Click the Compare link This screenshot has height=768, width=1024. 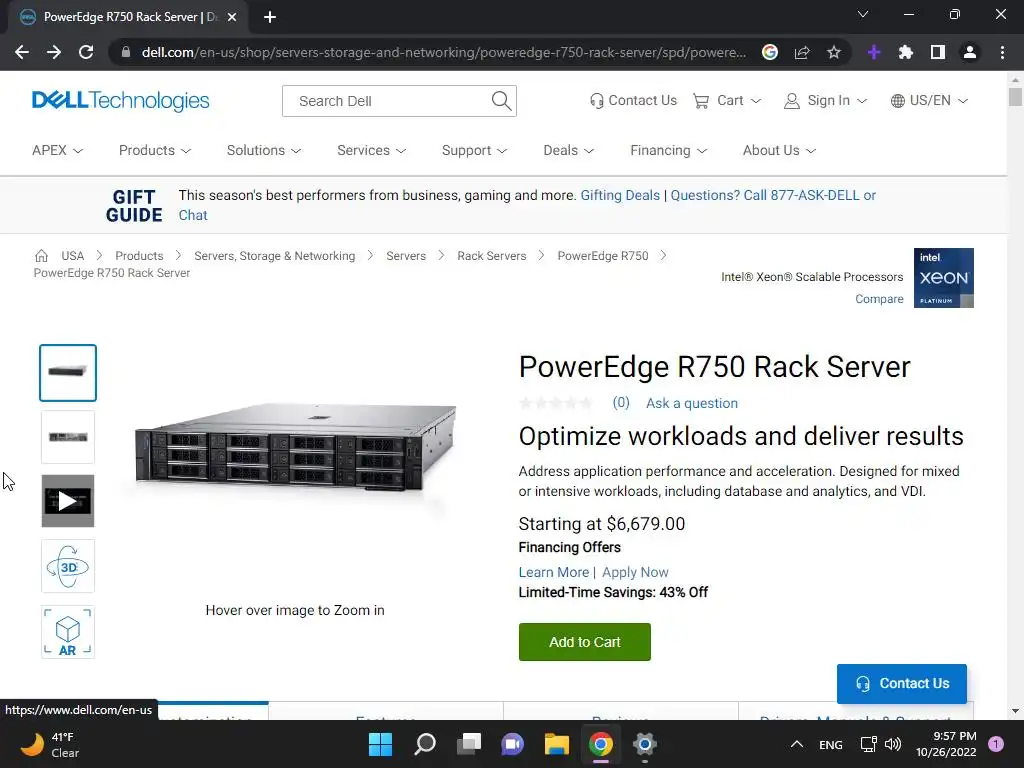click(879, 299)
